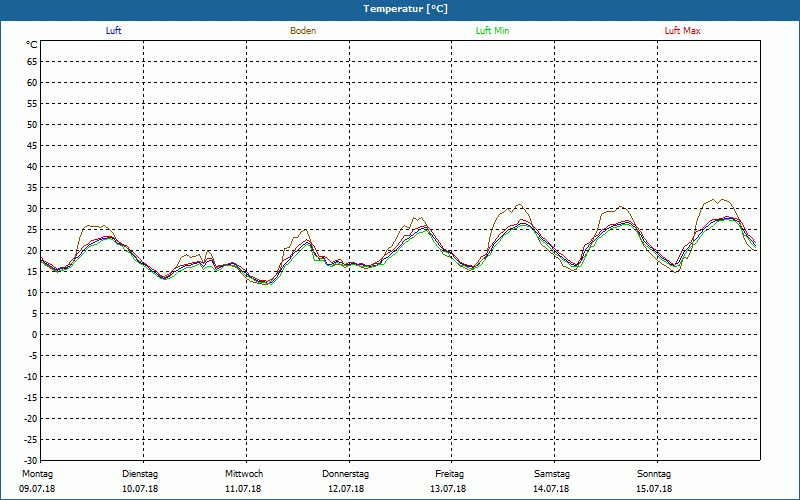
Task: Click the Boden legend label
Action: point(303,31)
